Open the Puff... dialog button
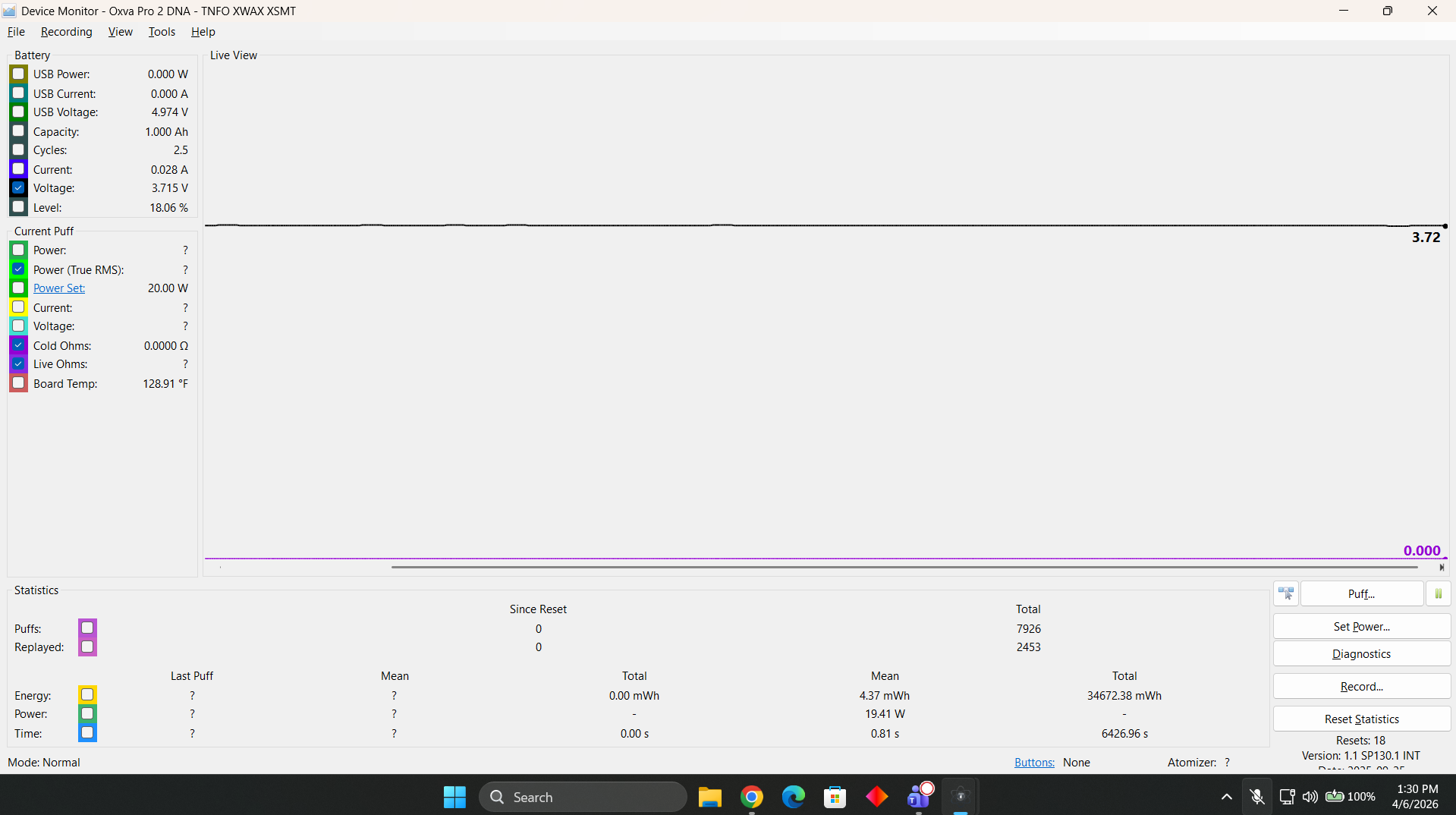Viewport: 1456px width, 815px height. click(1361, 594)
